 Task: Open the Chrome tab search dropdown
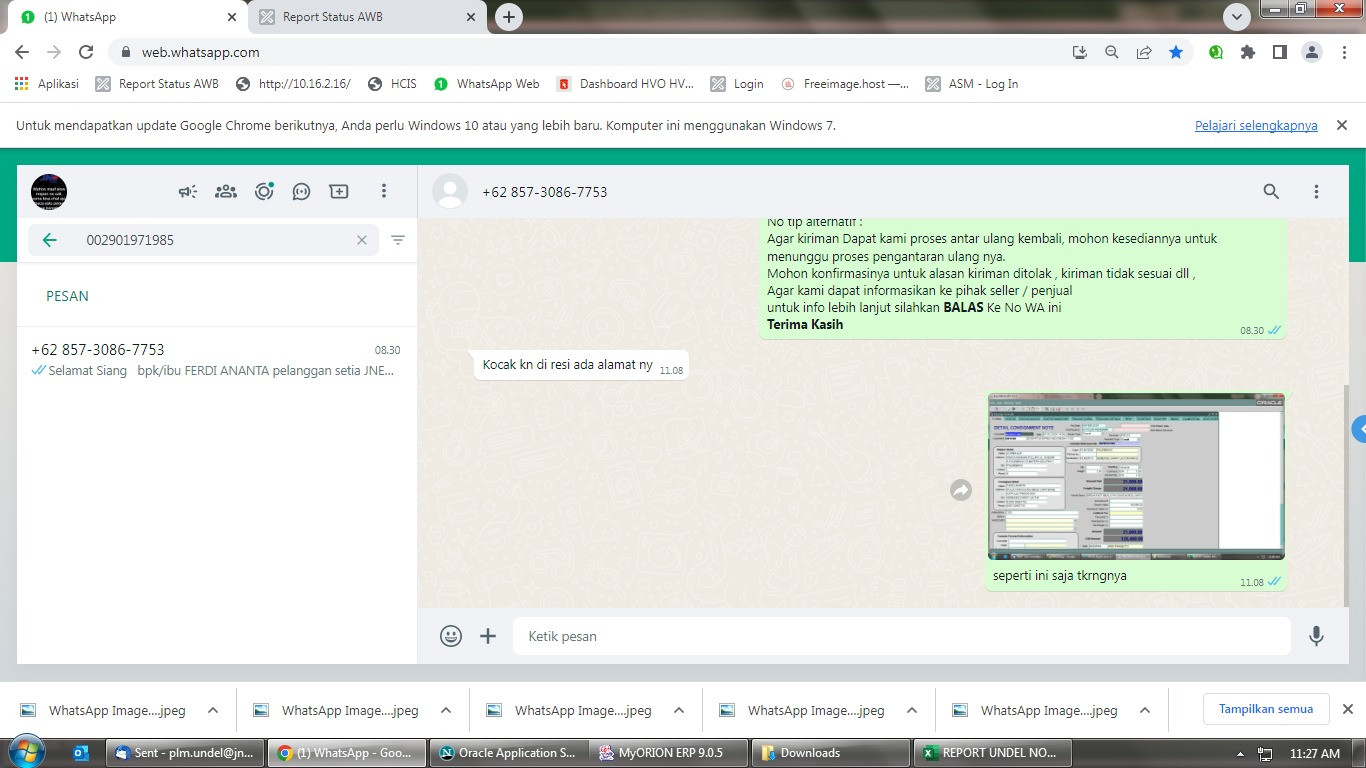tap(1237, 17)
